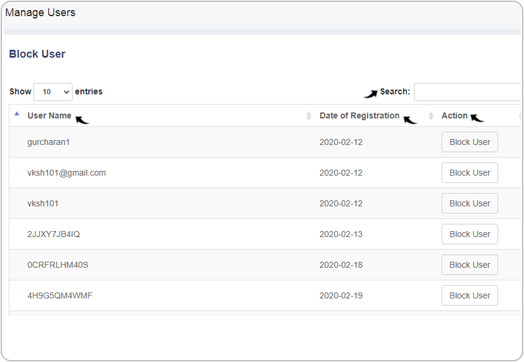524x362 pixels.
Task: Block the user vksh101@gmail.com
Action: 470,173
